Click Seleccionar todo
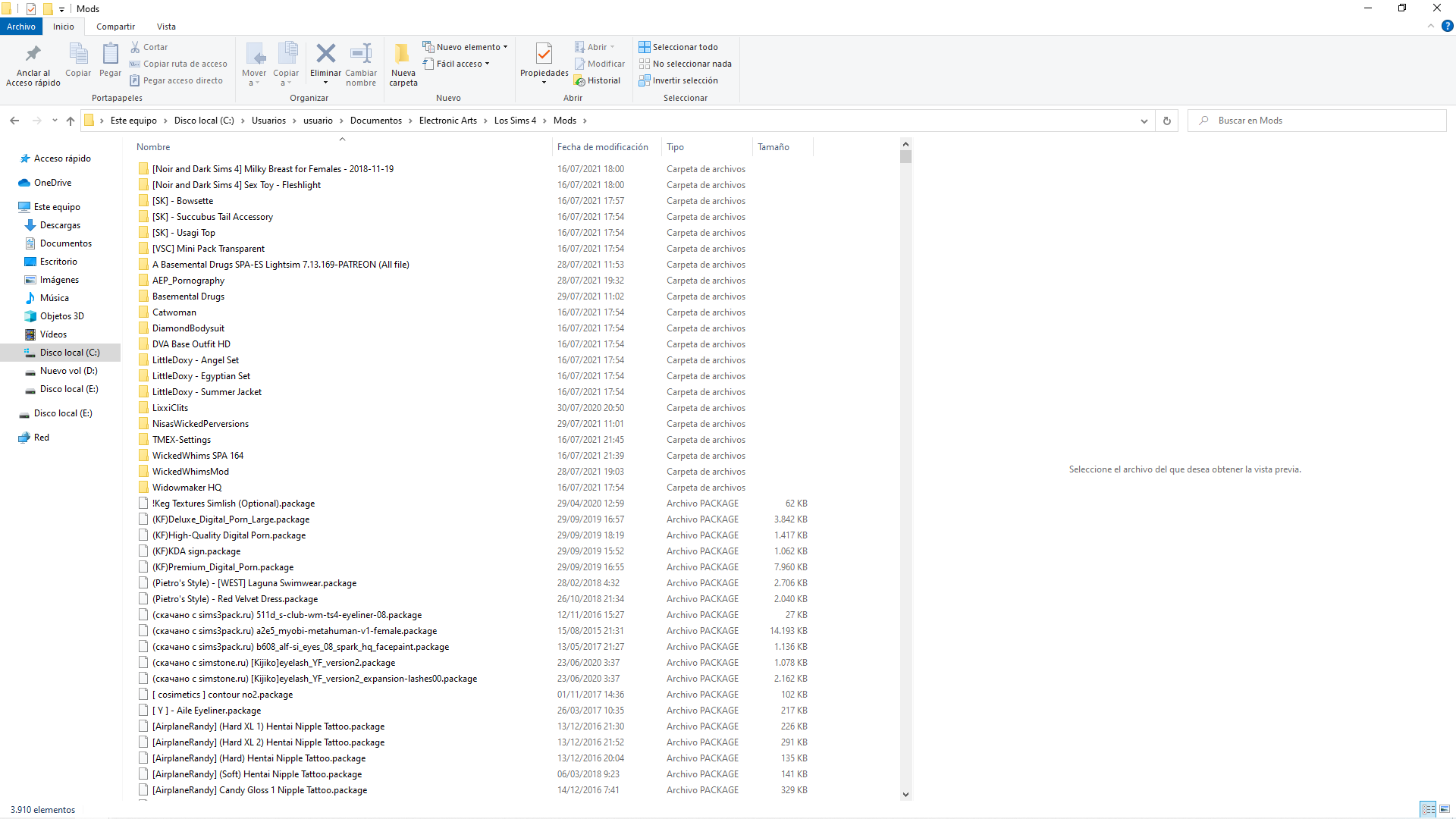The width and height of the screenshot is (1456, 819). [678, 47]
